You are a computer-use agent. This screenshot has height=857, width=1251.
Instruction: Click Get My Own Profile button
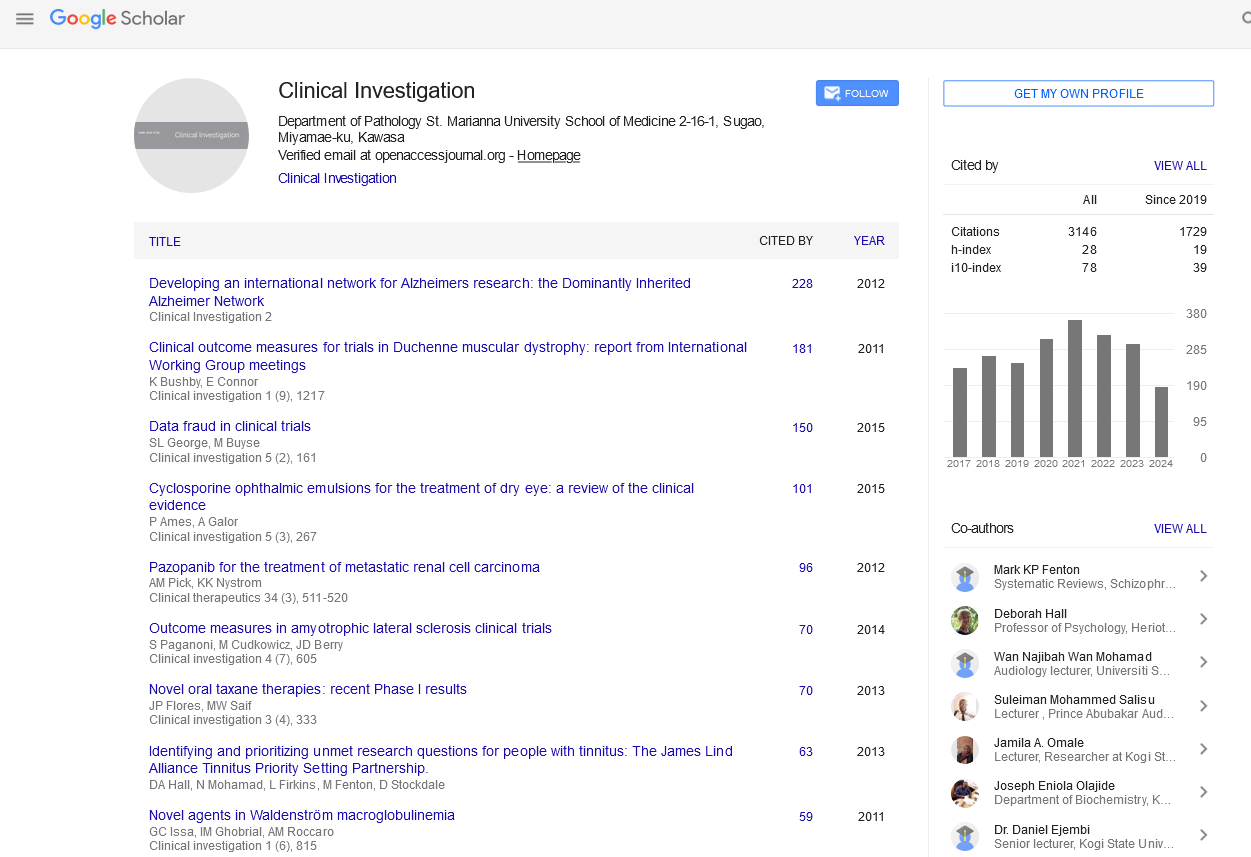[1078, 93]
